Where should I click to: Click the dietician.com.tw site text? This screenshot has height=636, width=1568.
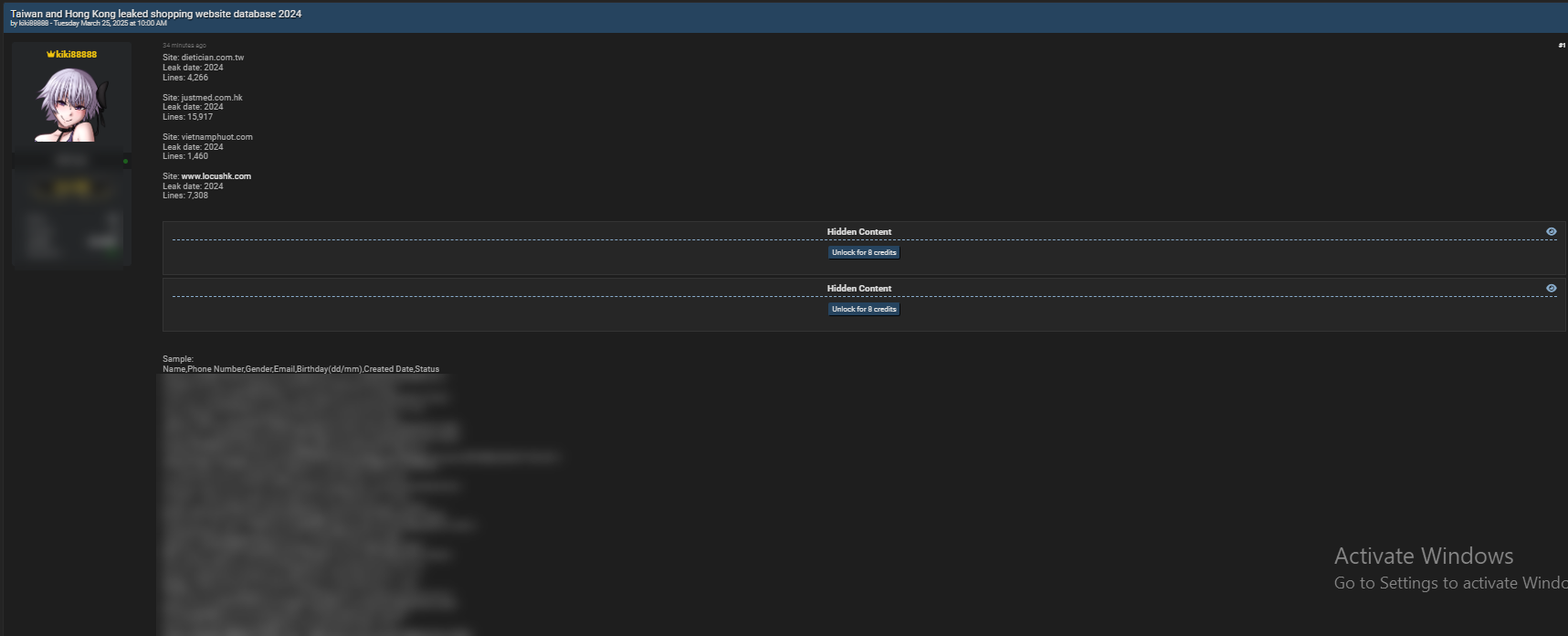212,58
